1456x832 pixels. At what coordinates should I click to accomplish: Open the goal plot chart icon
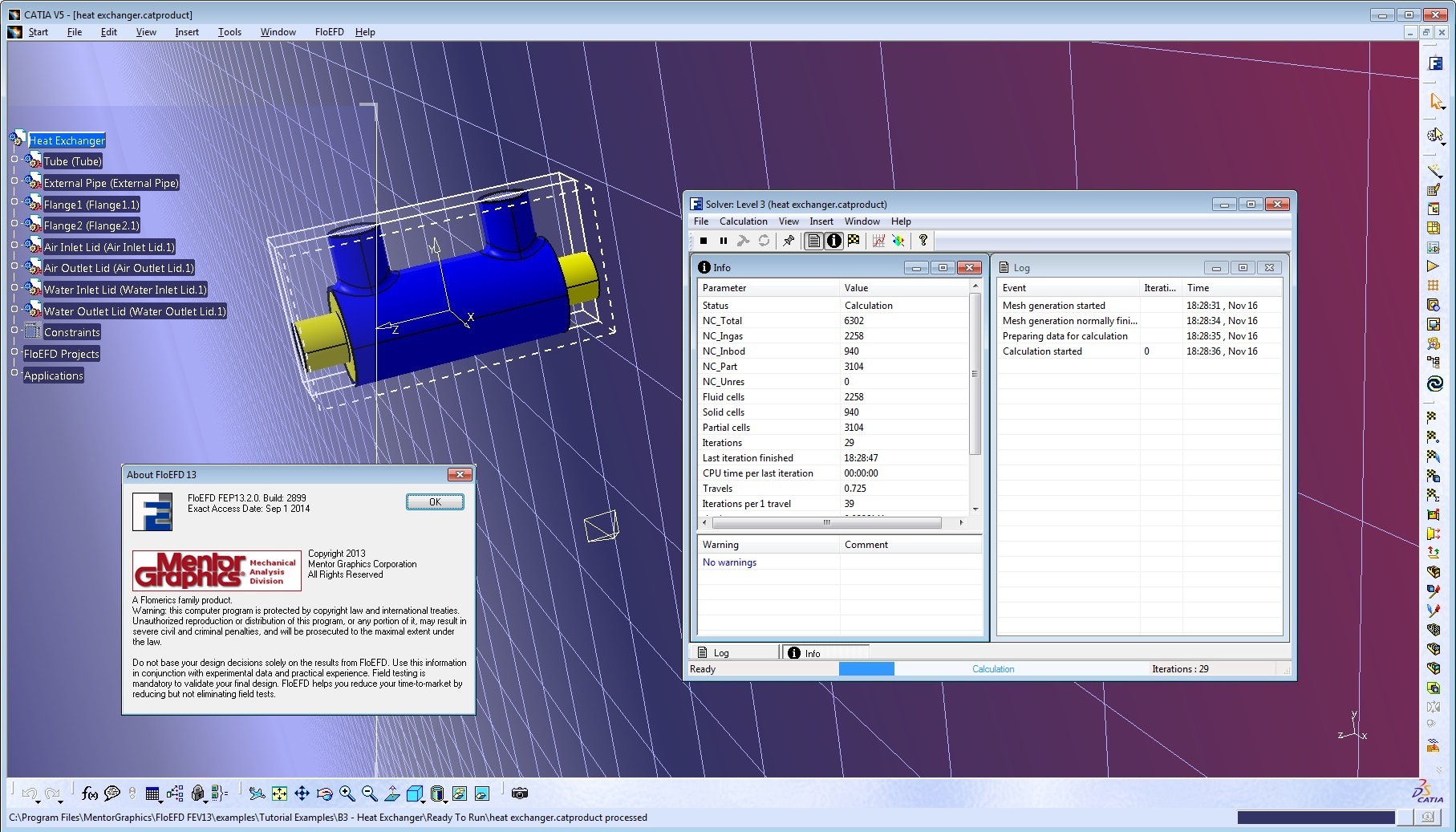point(878,241)
